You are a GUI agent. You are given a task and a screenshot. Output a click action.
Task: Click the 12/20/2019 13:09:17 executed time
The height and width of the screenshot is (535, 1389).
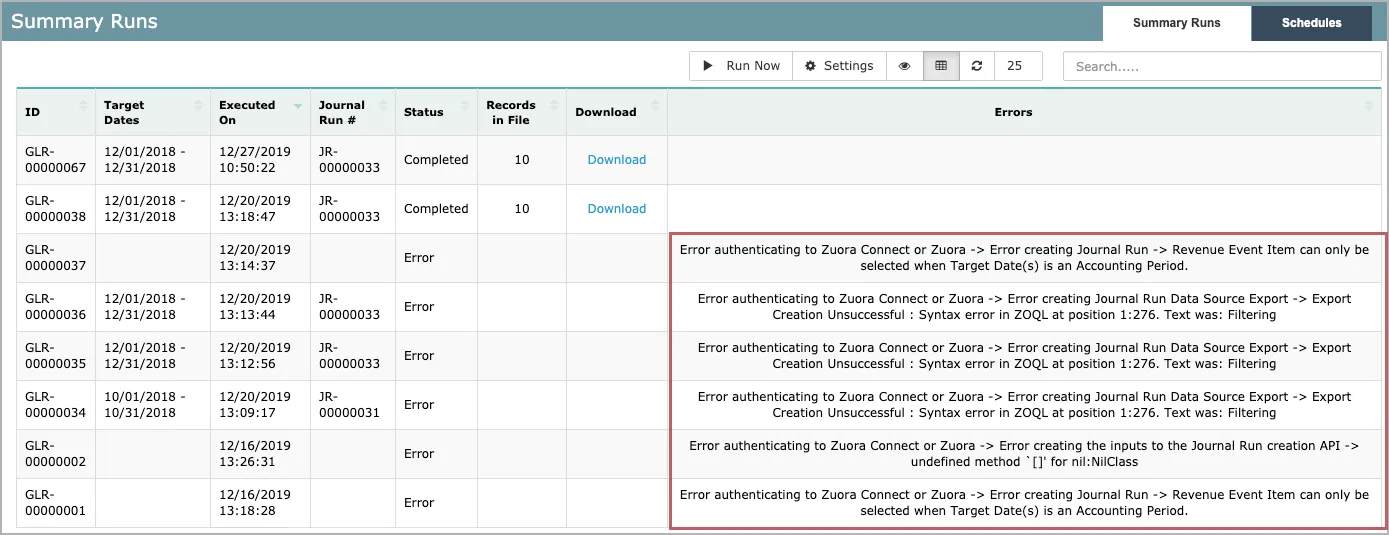[x=255, y=405]
